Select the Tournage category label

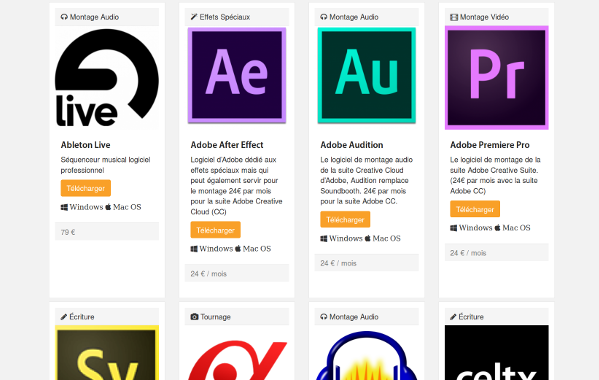(x=215, y=317)
